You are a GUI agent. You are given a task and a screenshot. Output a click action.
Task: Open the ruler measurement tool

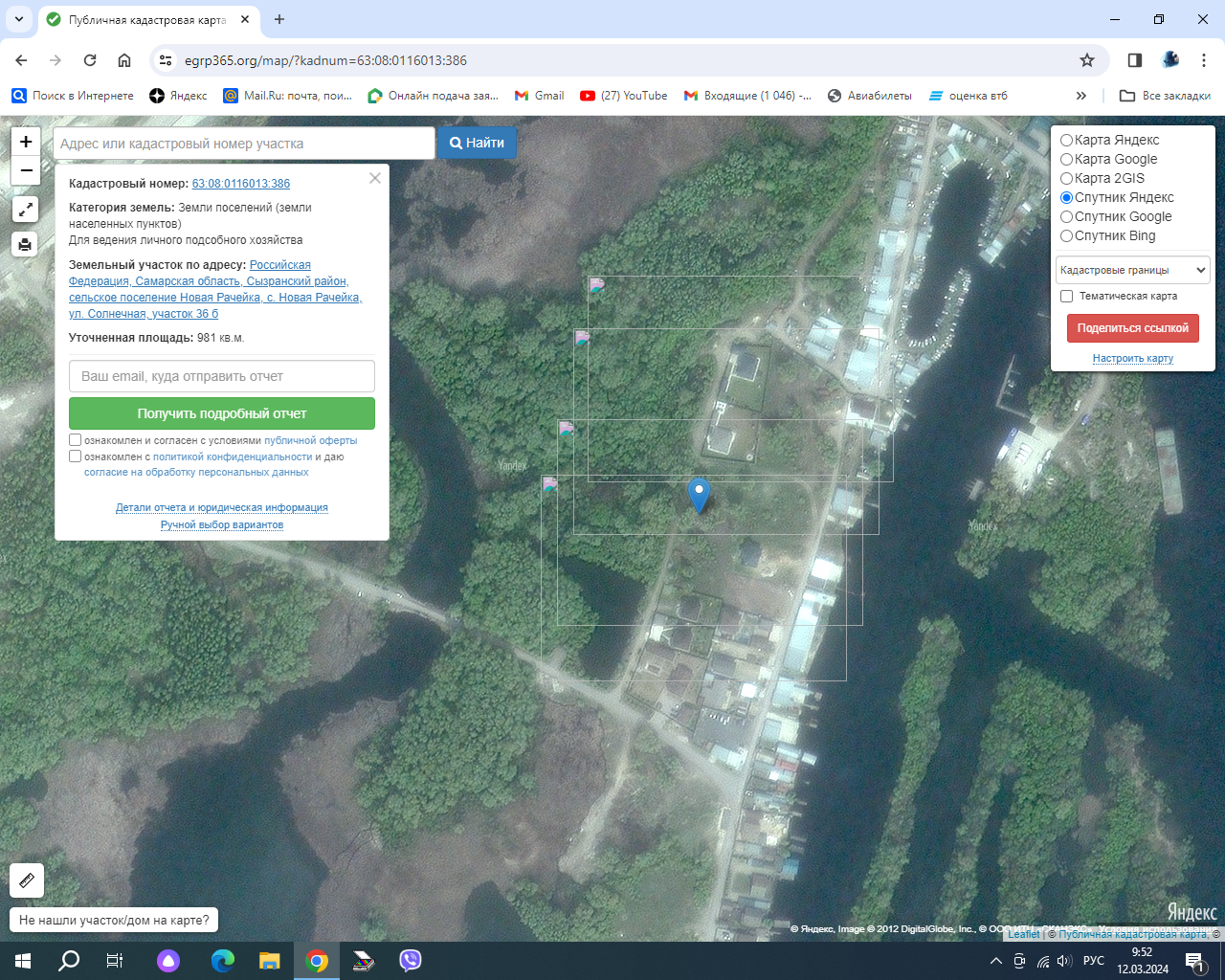point(27,880)
